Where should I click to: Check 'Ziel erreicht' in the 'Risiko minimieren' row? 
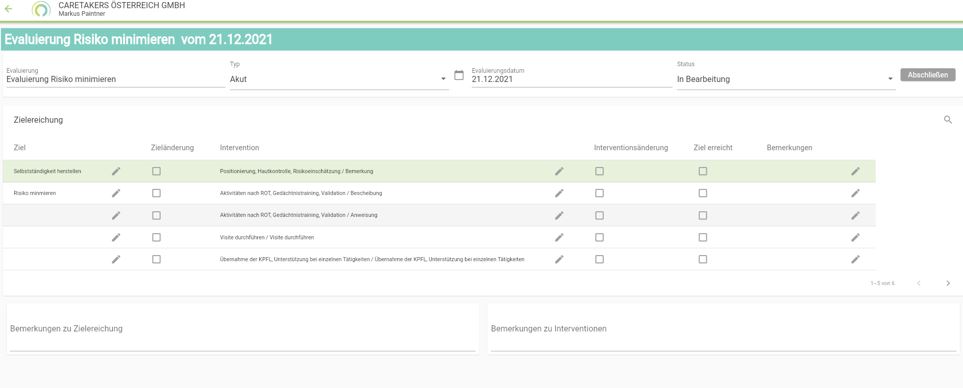[703, 193]
